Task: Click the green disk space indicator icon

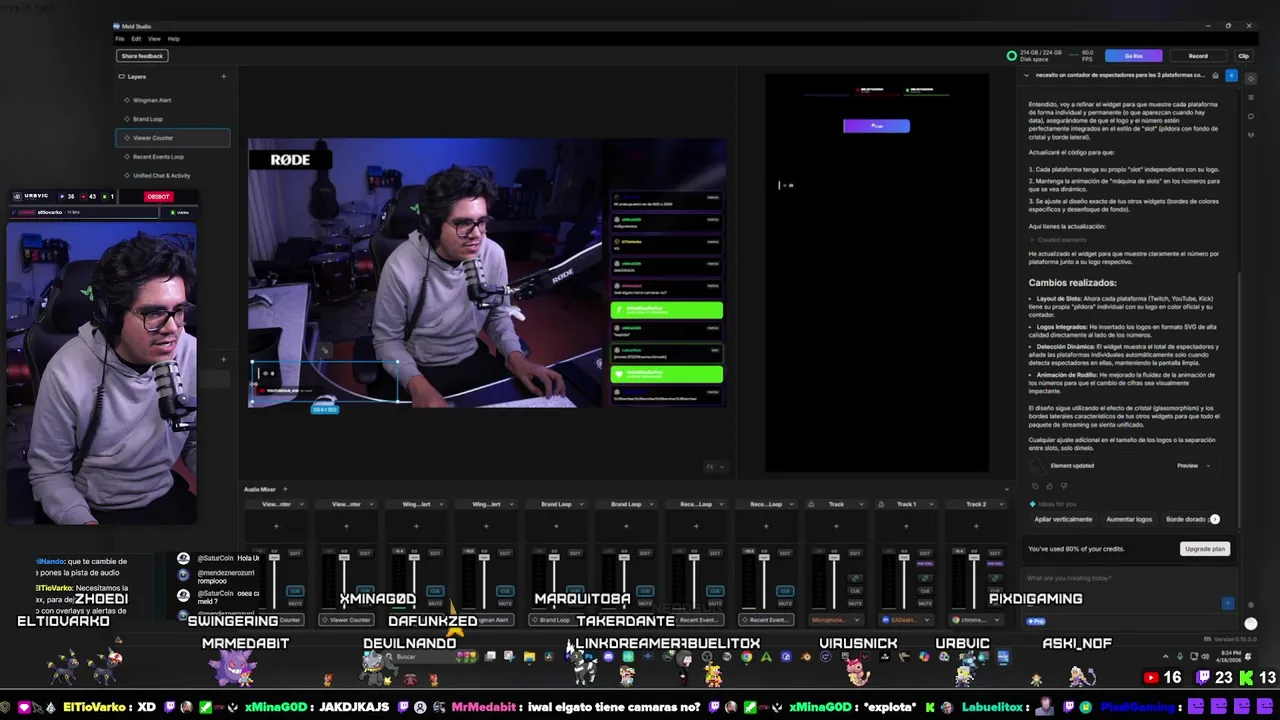Action: [1012, 56]
